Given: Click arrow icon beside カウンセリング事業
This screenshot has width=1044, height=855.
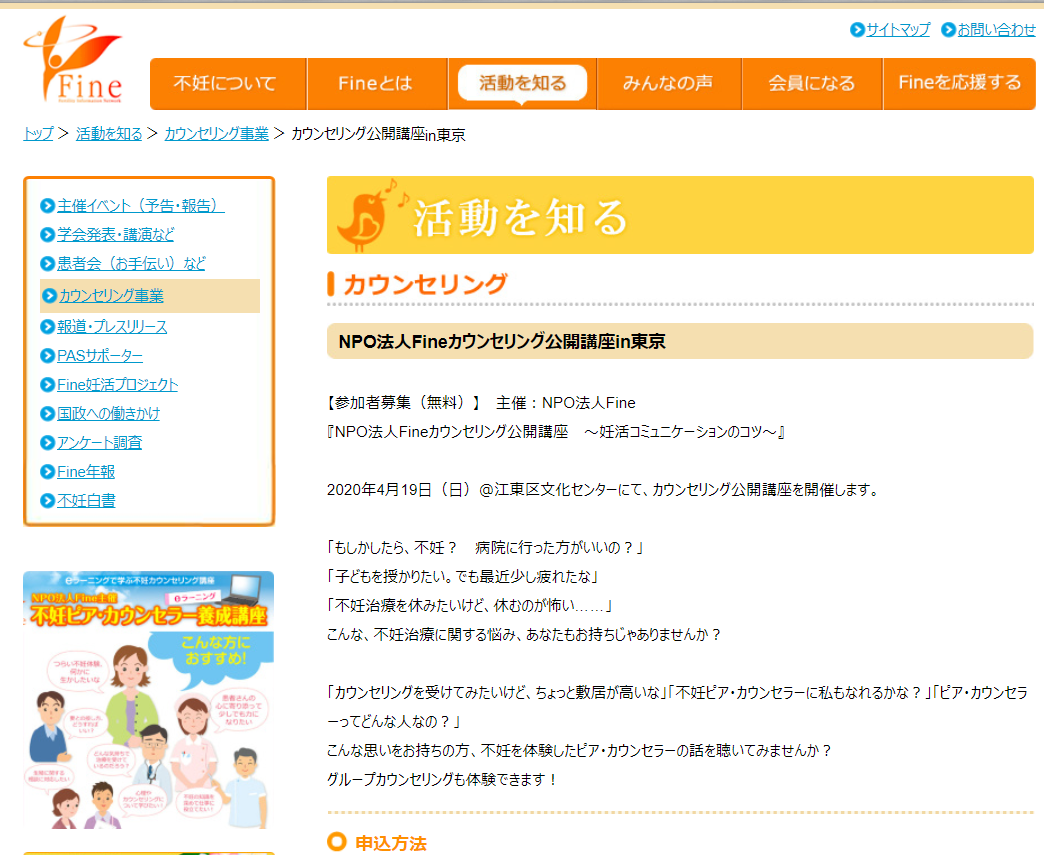Looking at the screenshot, I should (x=49, y=296).
